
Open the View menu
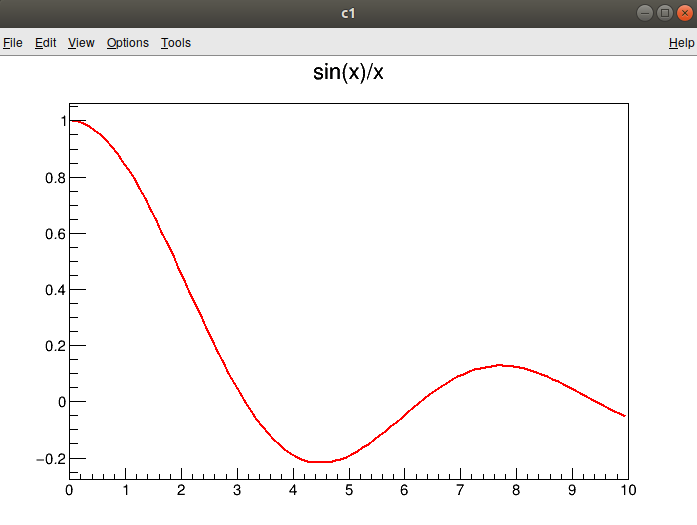coord(81,43)
